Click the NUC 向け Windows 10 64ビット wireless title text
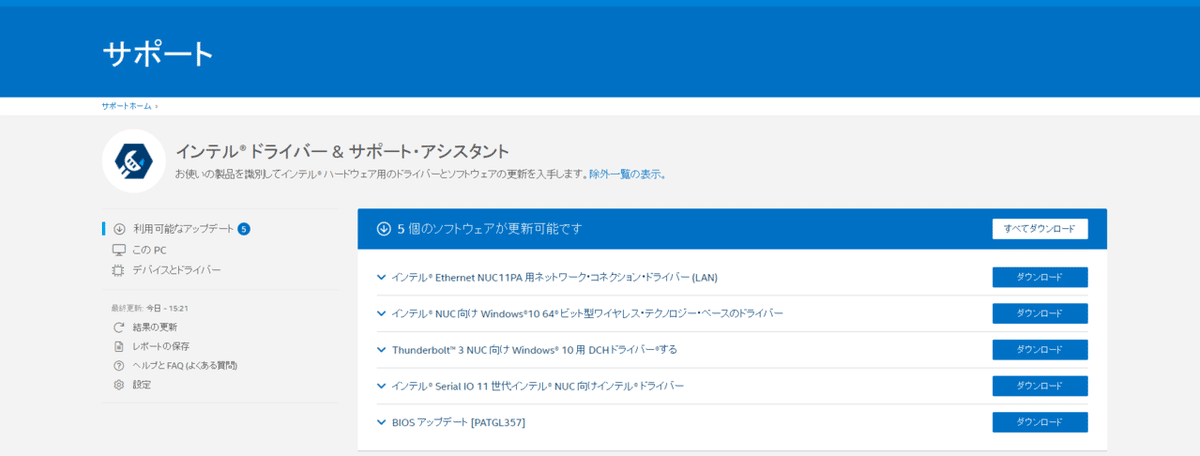The image size is (1200, 456). (x=588, y=313)
